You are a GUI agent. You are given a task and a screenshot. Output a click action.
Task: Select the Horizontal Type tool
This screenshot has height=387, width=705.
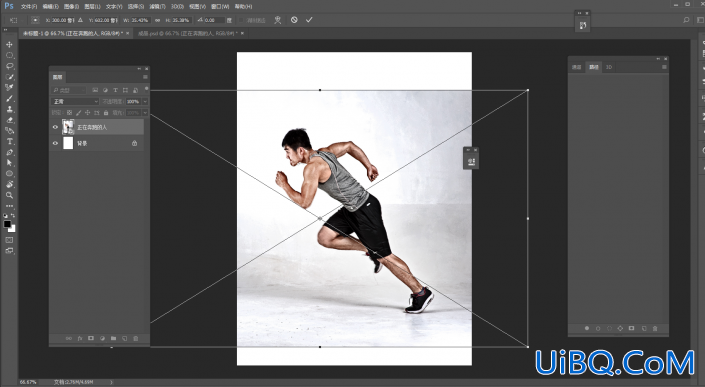click(x=9, y=142)
